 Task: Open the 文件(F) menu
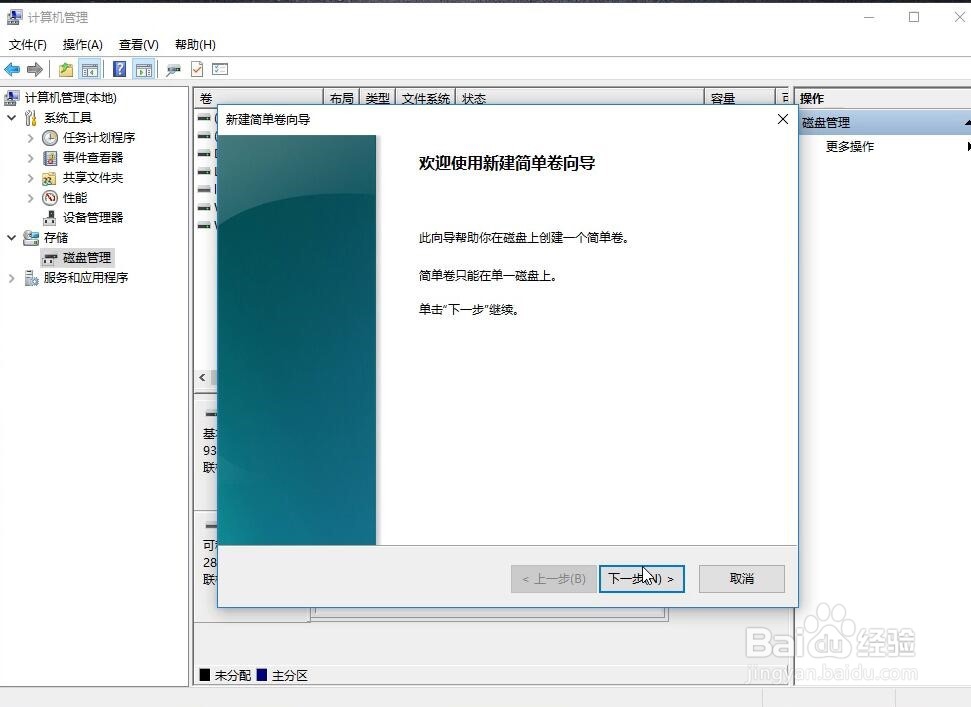pyautogui.click(x=28, y=45)
